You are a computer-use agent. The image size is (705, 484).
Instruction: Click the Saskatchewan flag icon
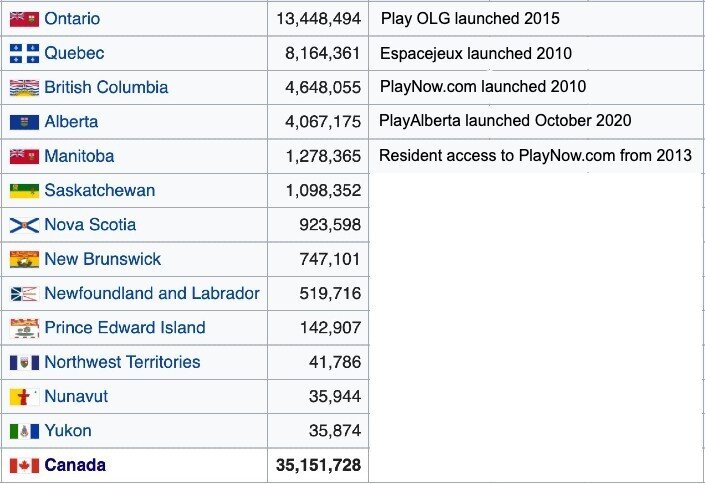click(x=24, y=191)
